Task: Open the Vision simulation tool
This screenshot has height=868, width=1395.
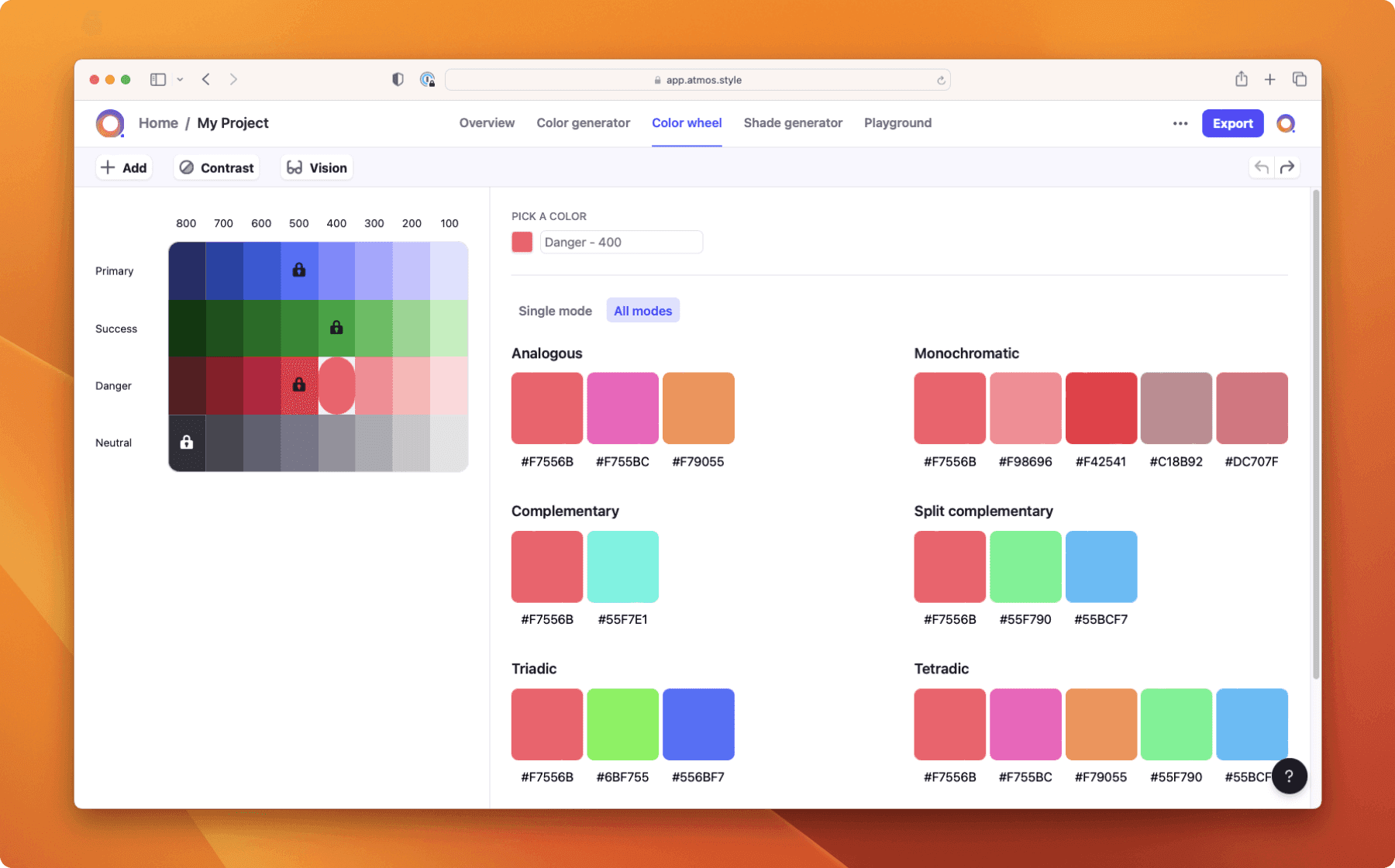Action: 315,167
